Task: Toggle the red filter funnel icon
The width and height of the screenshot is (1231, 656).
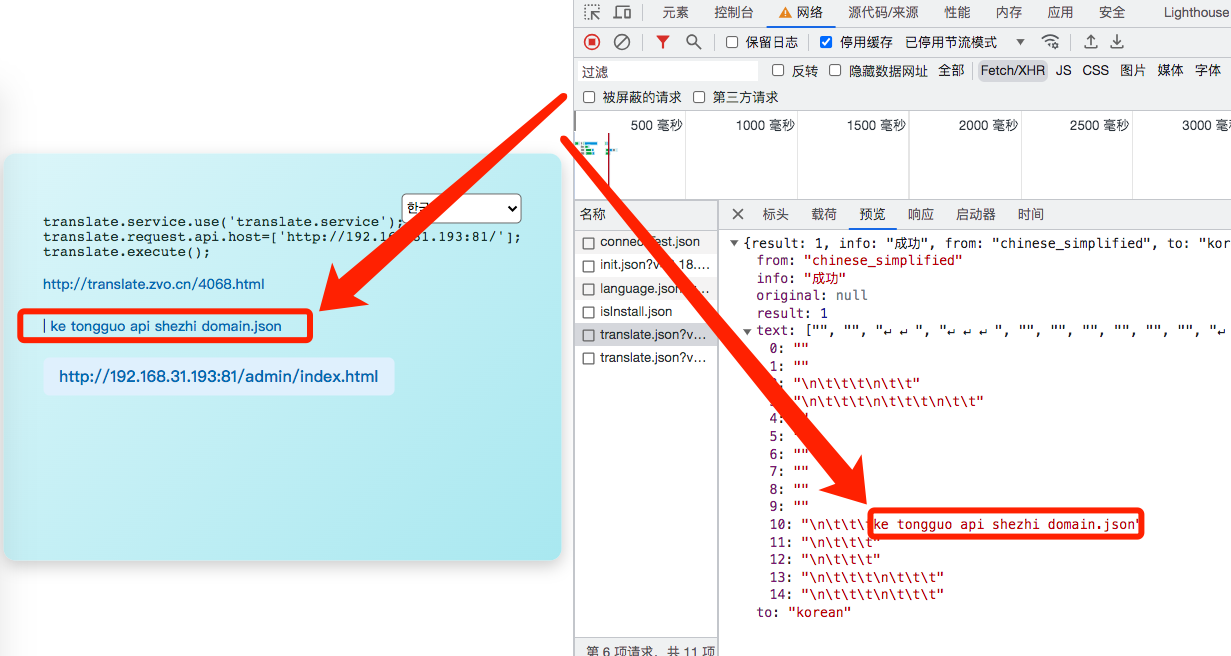Action: (x=662, y=42)
